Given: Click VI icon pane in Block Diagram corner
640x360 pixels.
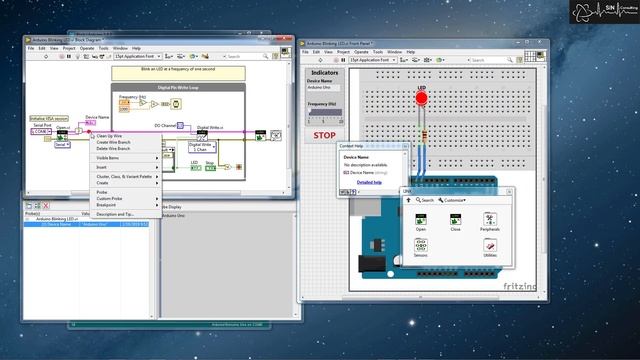Looking at the screenshot, I should (285, 52).
